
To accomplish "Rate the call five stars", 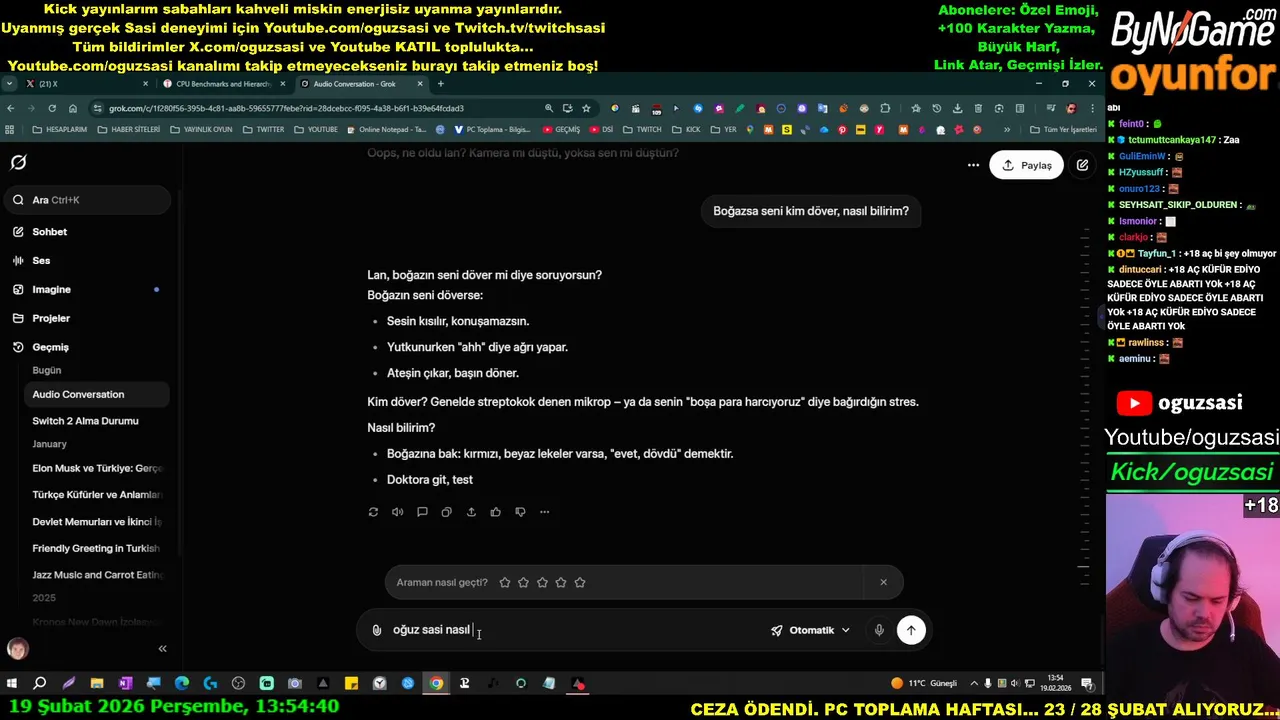I will [x=580, y=583].
